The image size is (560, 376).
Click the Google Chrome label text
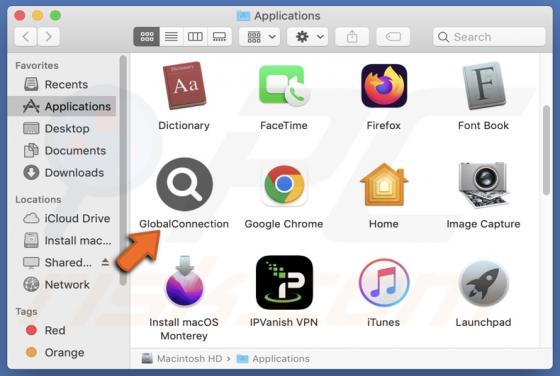pos(284,224)
